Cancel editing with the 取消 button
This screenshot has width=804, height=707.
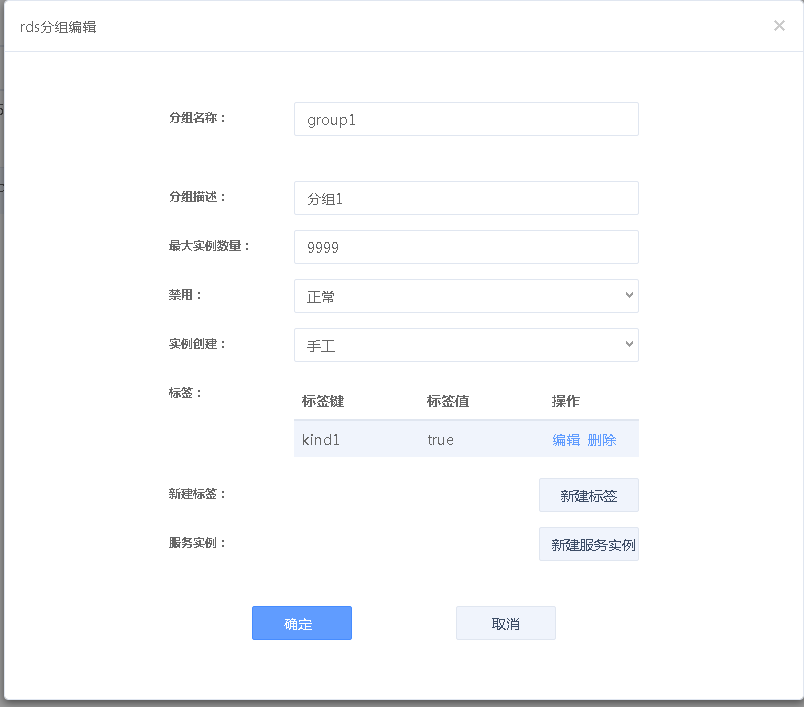point(505,623)
